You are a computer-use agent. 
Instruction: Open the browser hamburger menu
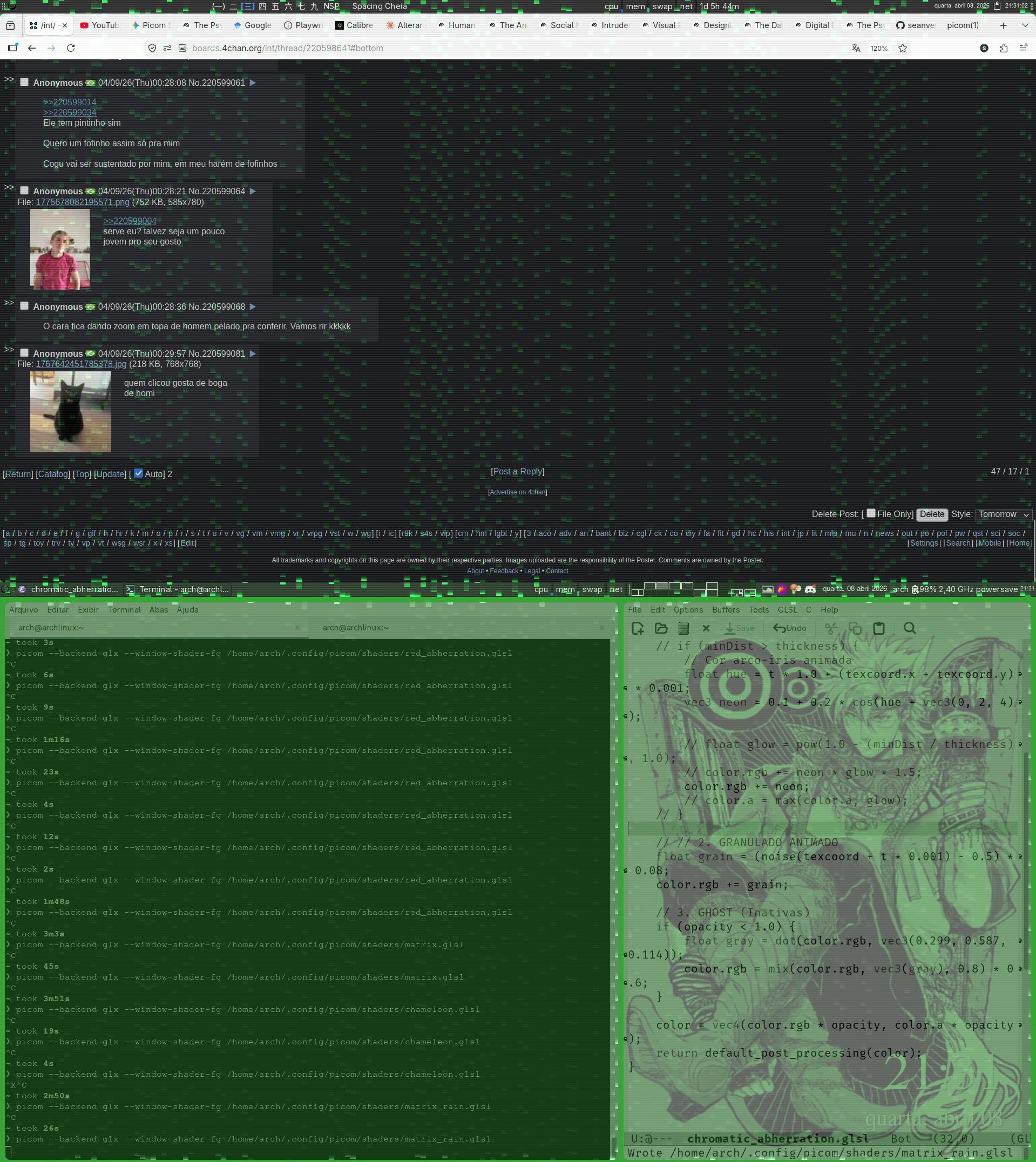click(1023, 49)
